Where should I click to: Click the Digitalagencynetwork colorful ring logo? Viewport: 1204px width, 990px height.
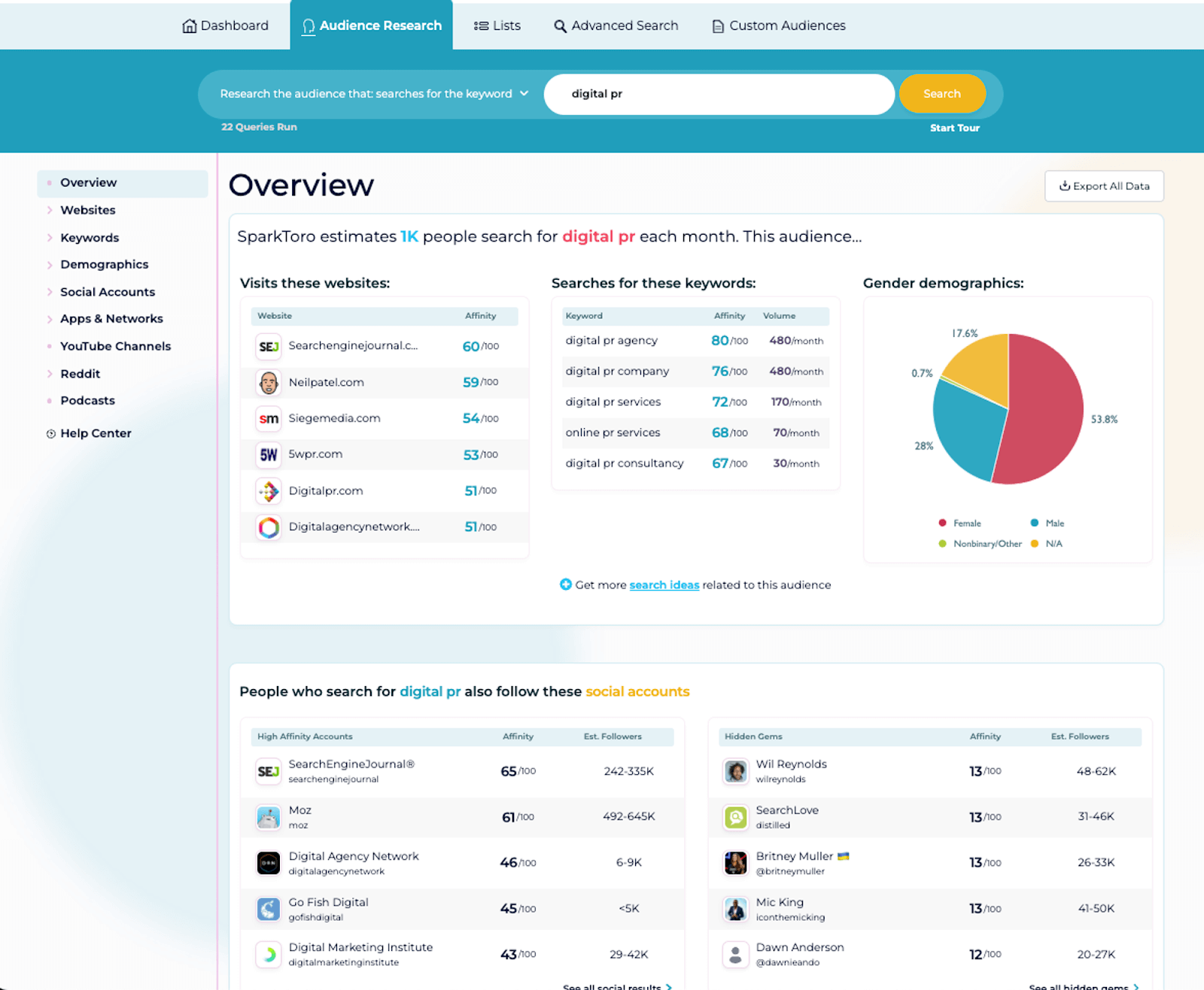pyautogui.click(x=269, y=527)
